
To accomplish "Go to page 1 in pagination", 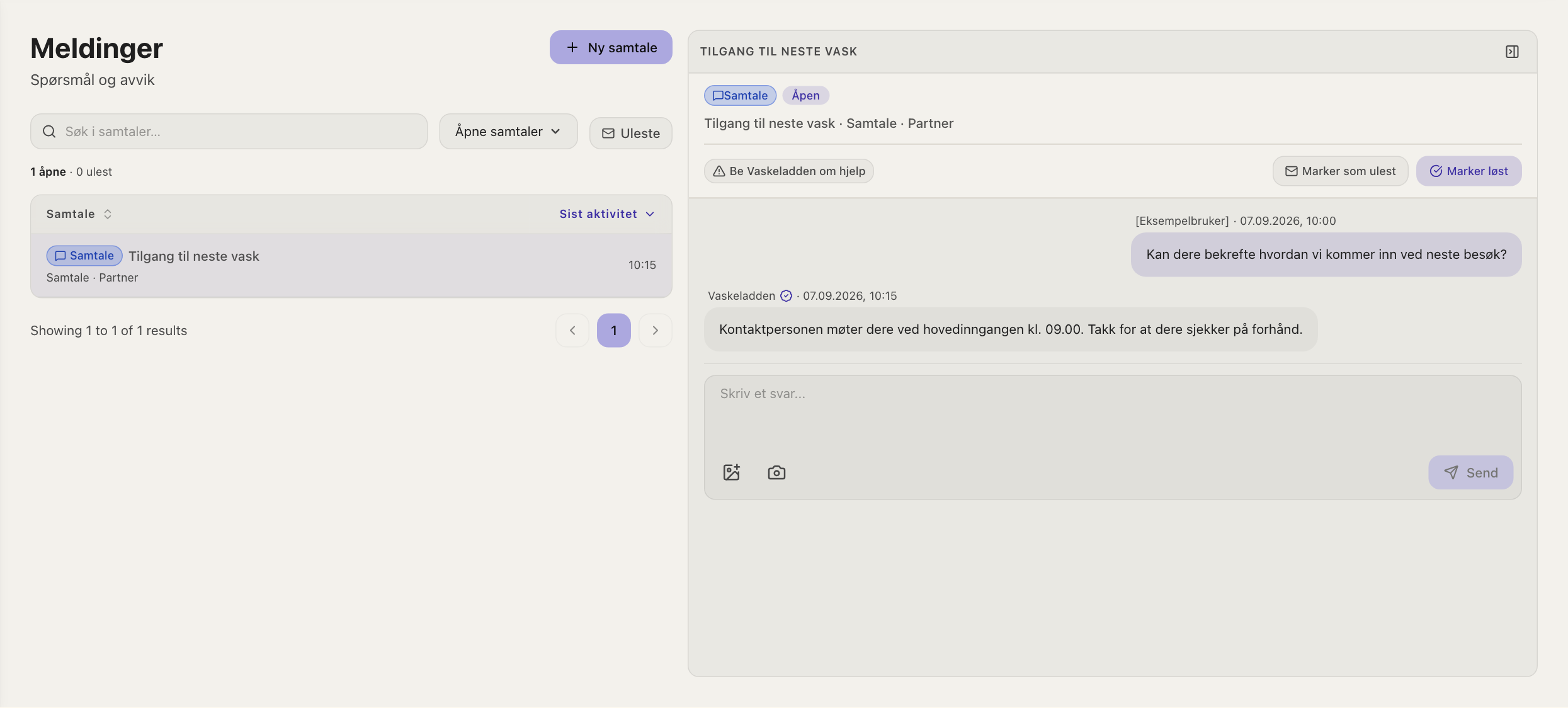I will [613, 330].
